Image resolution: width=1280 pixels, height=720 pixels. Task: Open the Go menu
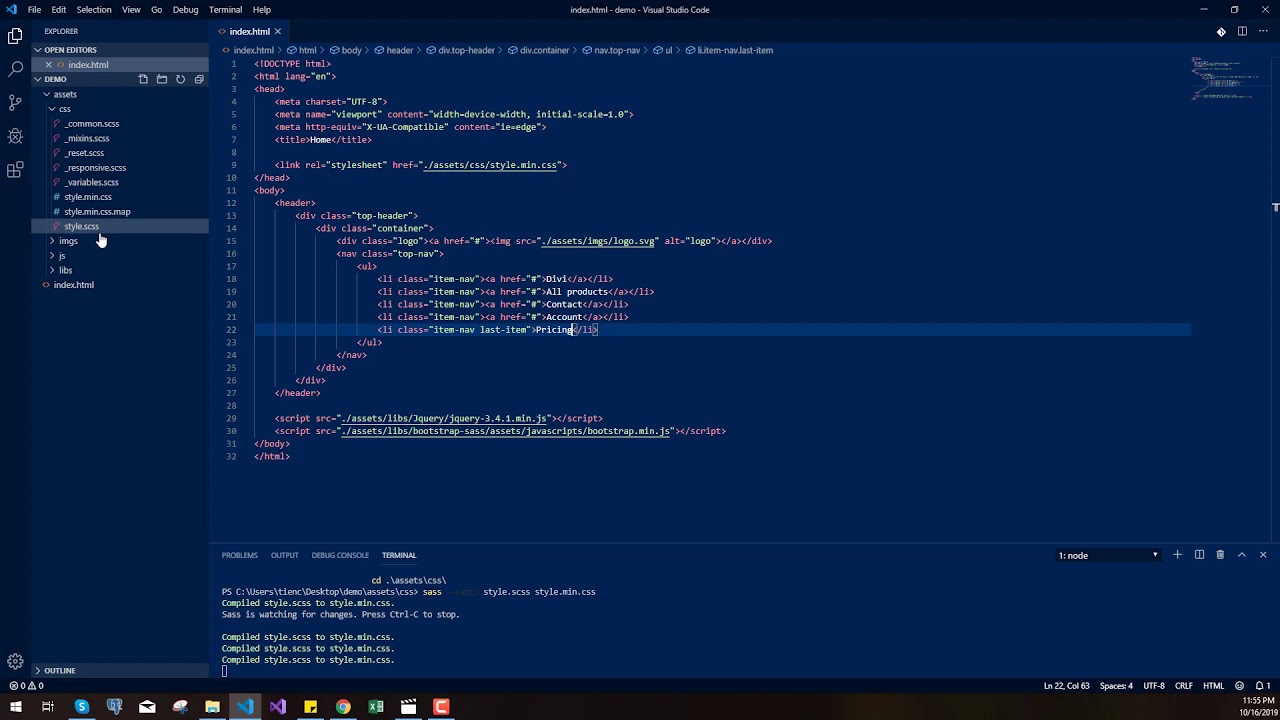point(156,9)
